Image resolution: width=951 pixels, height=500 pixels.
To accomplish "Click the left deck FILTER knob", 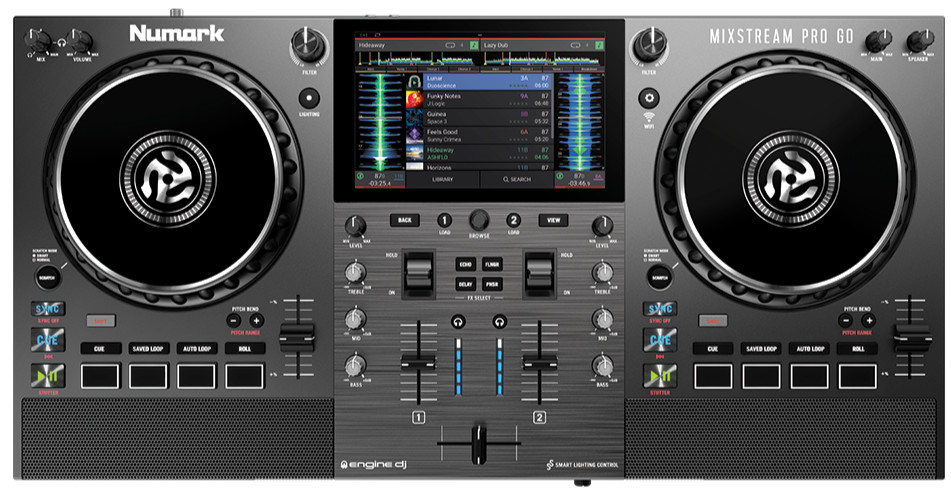I will pos(309,45).
